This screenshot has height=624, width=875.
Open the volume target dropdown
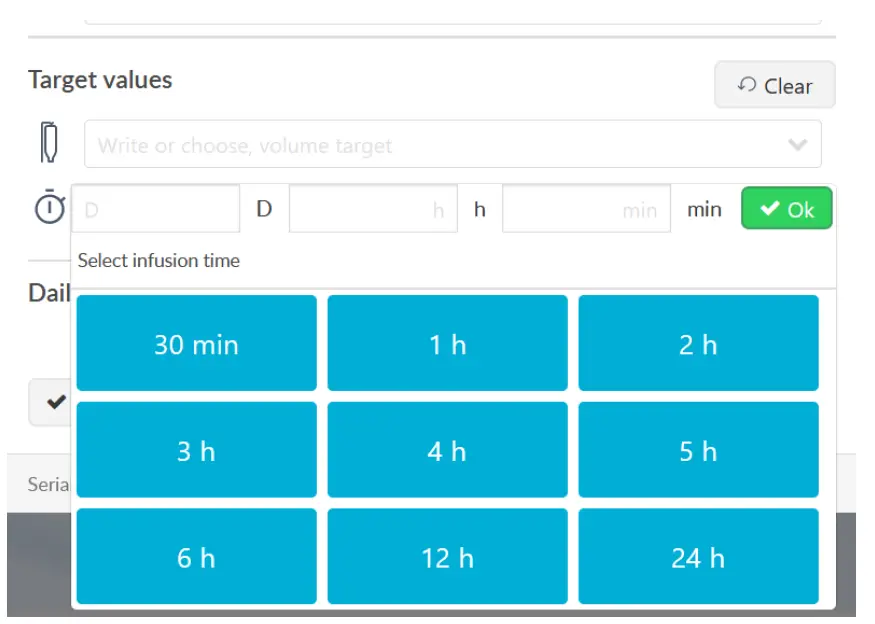pyautogui.click(x=453, y=144)
